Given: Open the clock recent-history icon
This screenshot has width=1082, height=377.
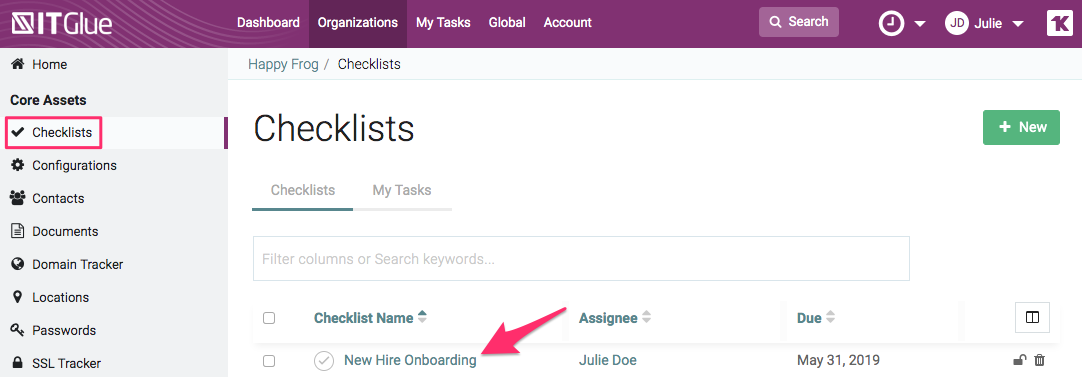Looking at the screenshot, I should [891, 24].
